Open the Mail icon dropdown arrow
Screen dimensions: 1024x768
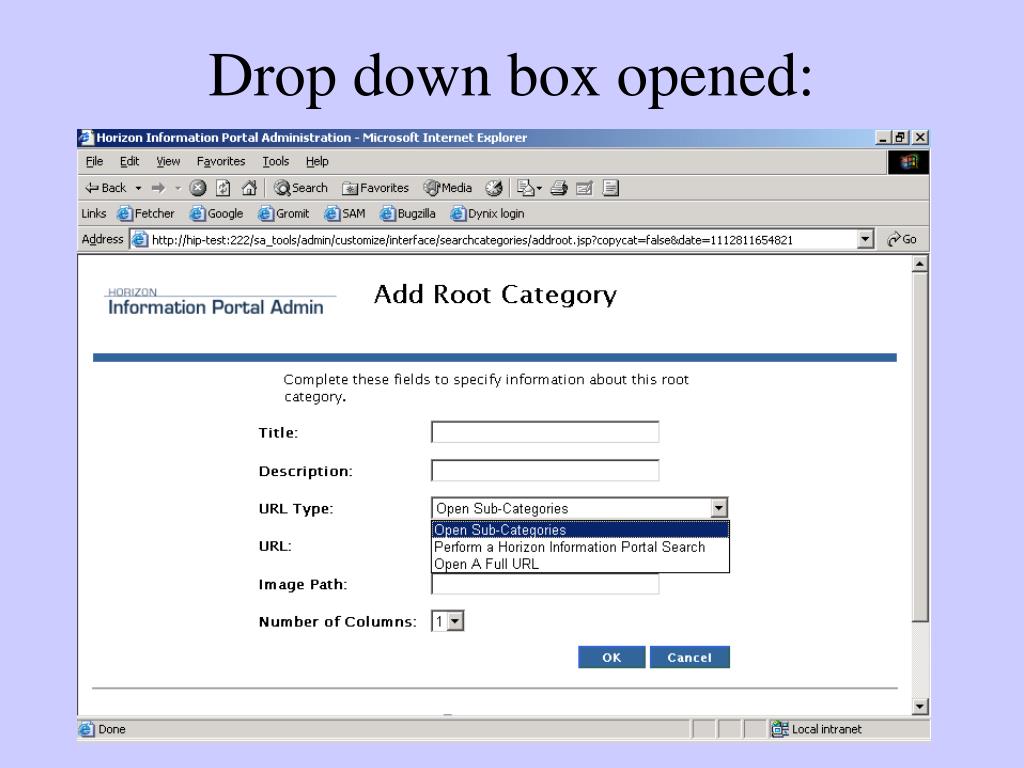[539, 188]
